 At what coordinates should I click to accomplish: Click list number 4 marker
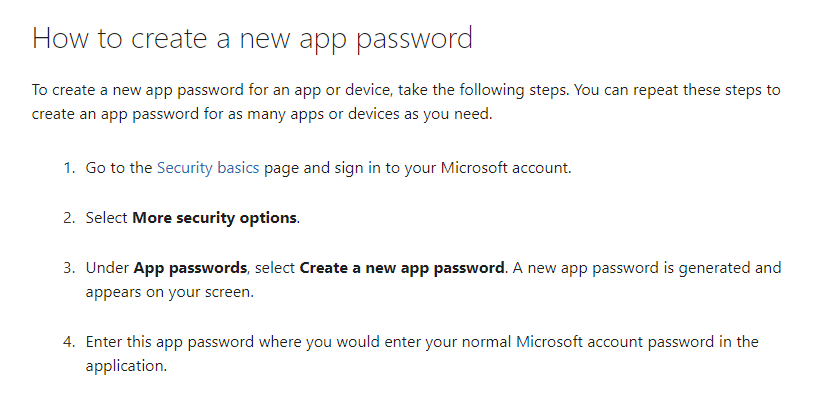click(69, 342)
